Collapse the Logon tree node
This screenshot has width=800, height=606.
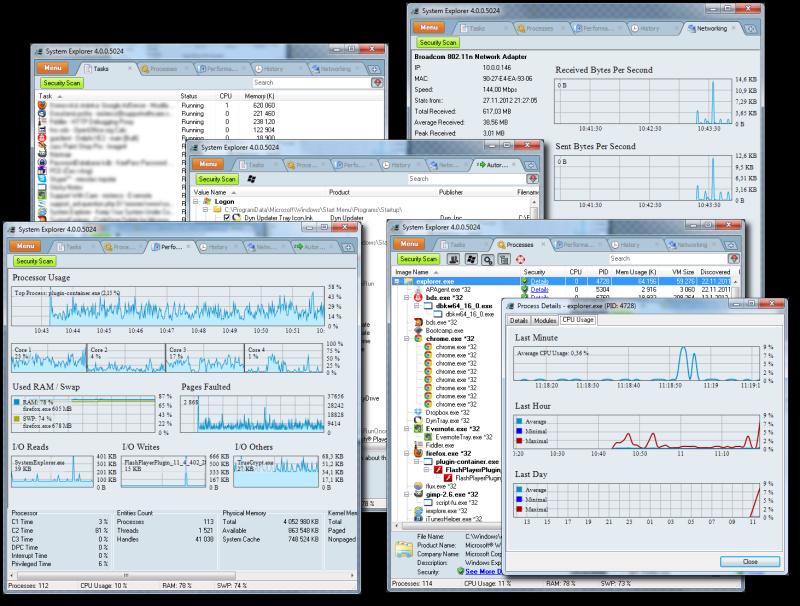196,201
